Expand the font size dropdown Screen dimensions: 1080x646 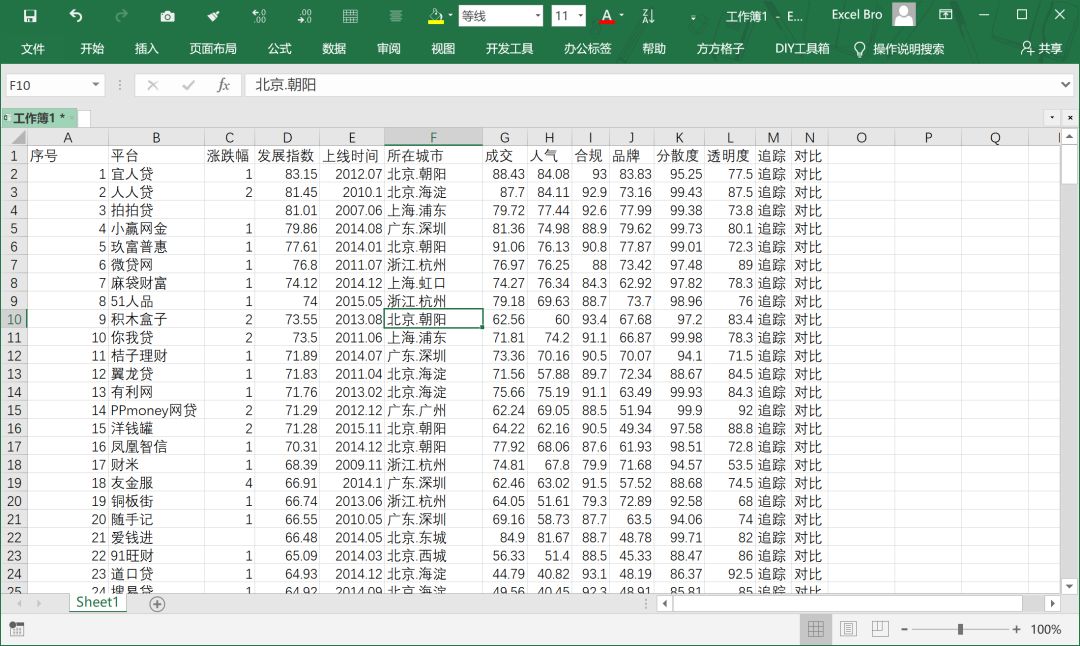(x=581, y=16)
